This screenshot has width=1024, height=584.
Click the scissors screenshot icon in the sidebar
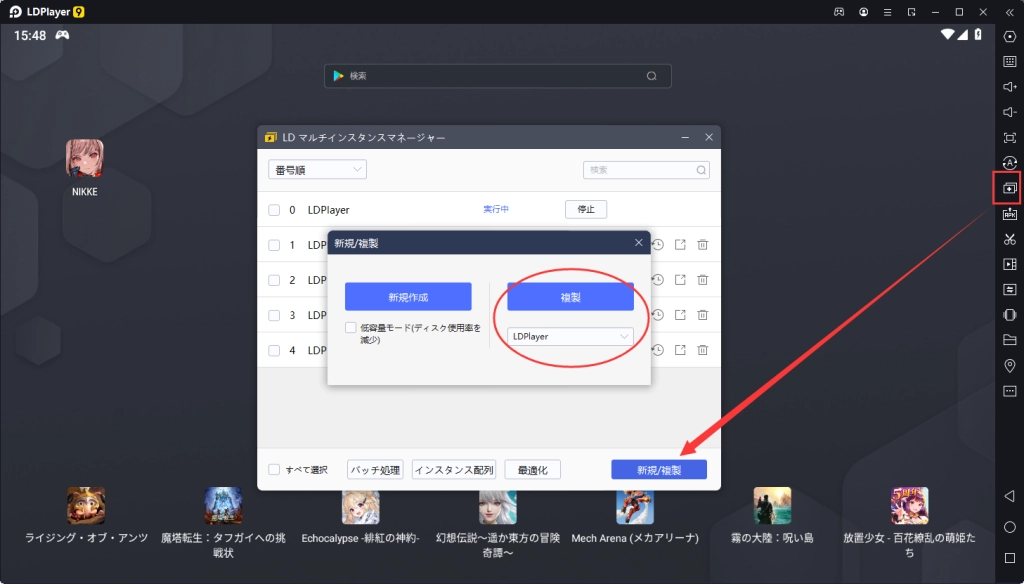(x=1010, y=239)
